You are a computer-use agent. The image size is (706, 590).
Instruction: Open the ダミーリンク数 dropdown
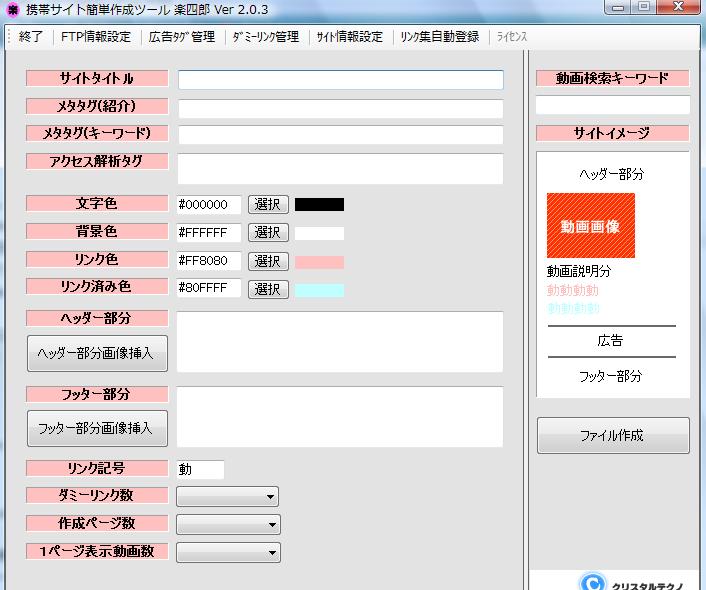tap(227, 496)
